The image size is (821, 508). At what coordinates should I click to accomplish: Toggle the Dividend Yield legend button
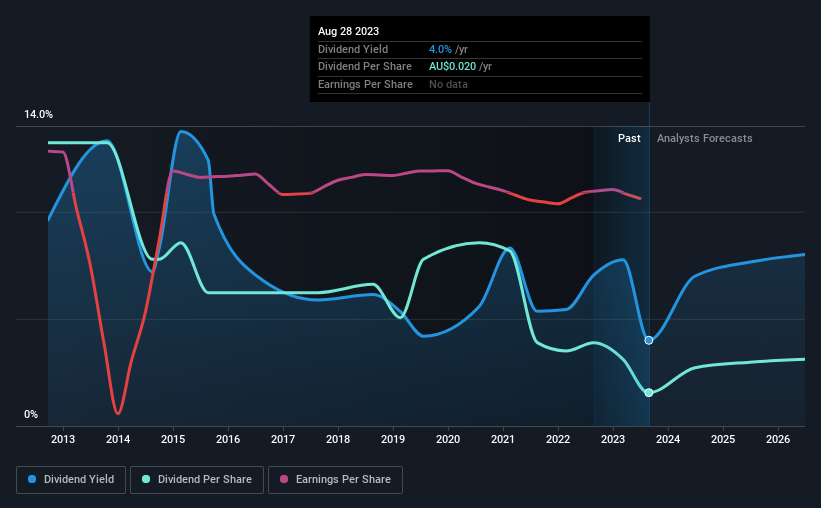[x=71, y=480]
